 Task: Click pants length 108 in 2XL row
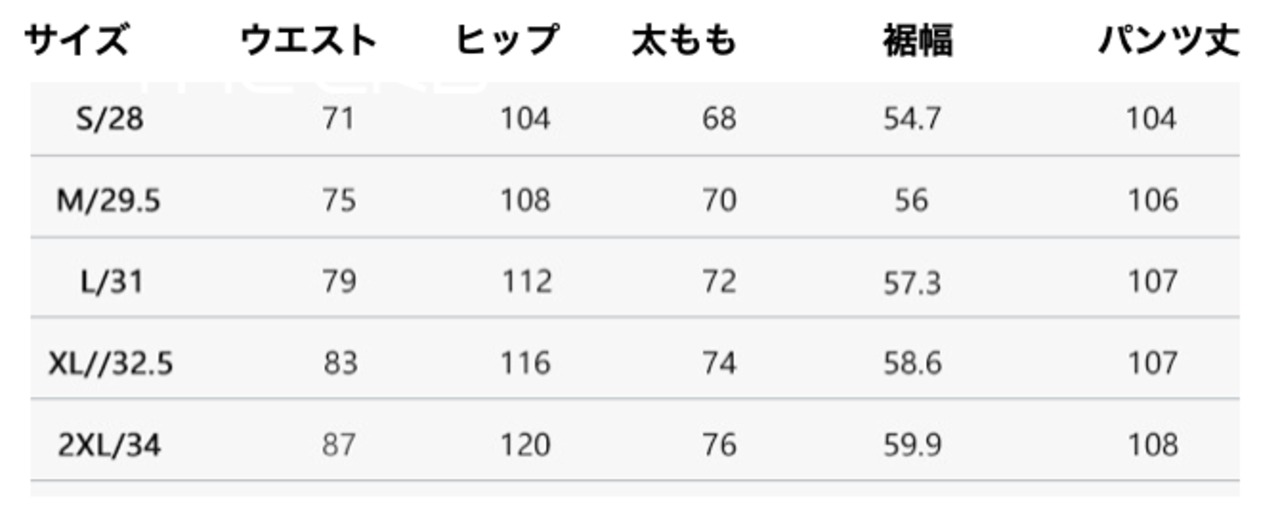point(1152,444)
